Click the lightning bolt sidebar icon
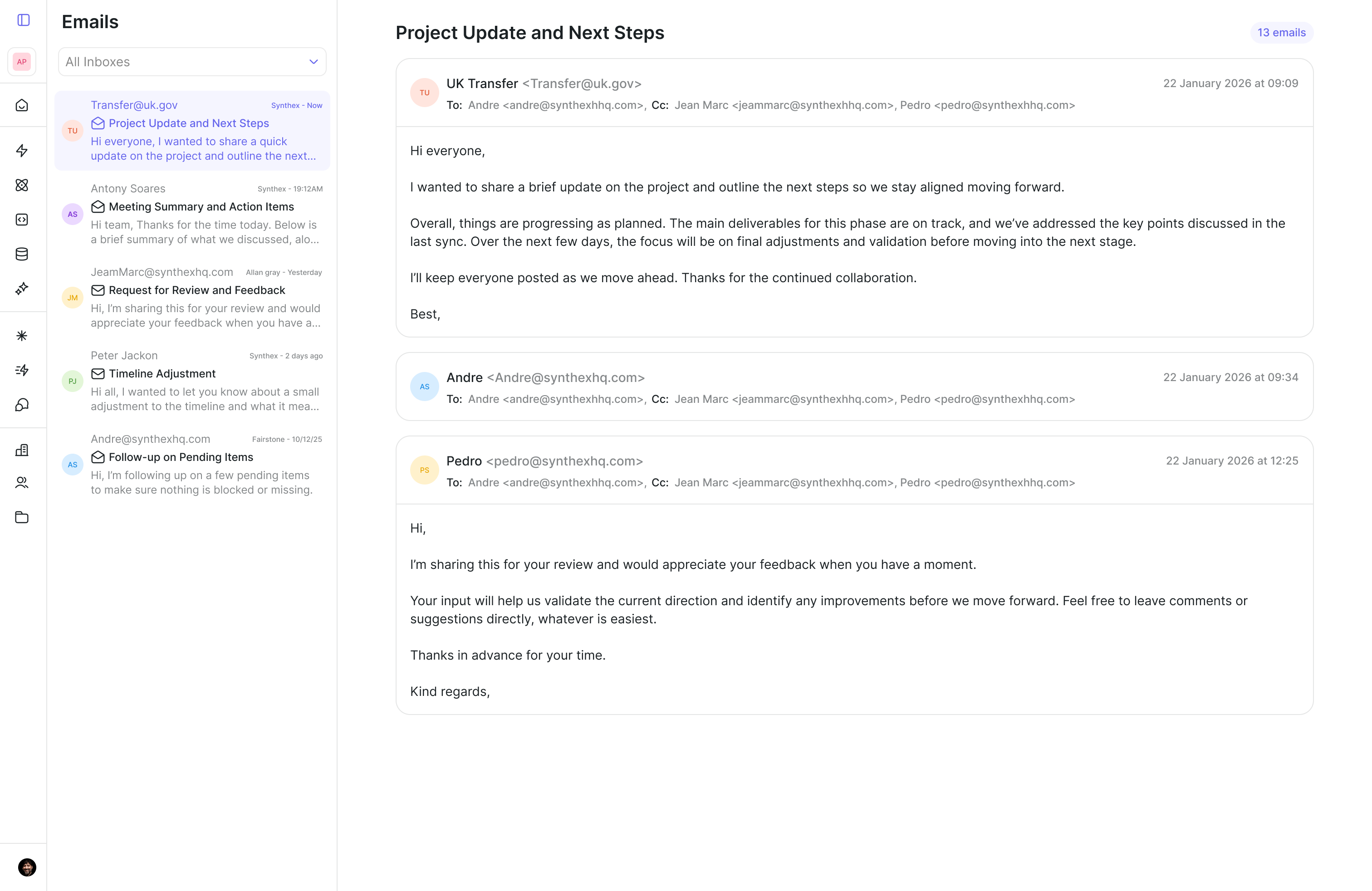 (22, 151)
